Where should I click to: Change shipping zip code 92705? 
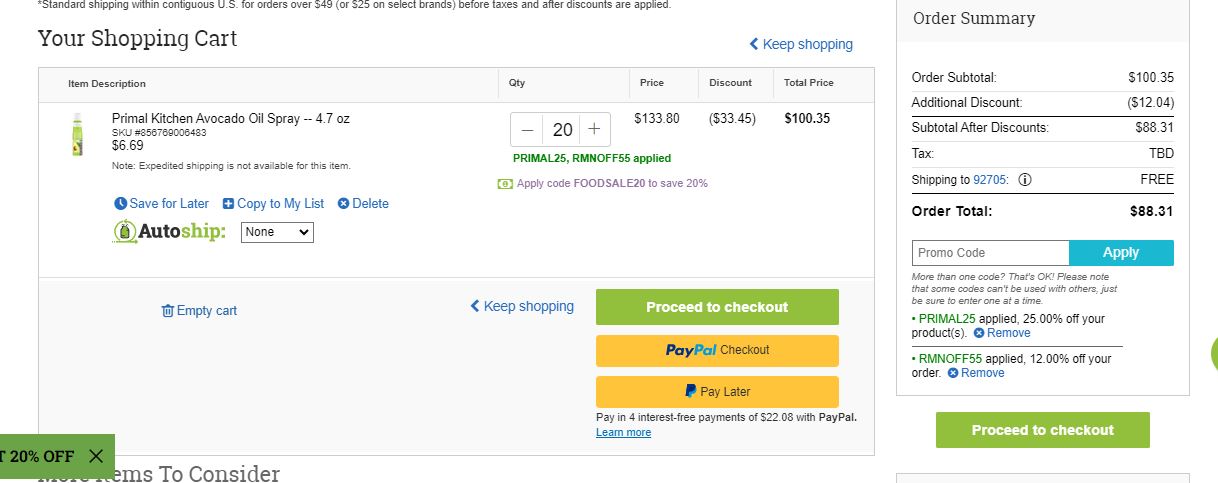990,180
